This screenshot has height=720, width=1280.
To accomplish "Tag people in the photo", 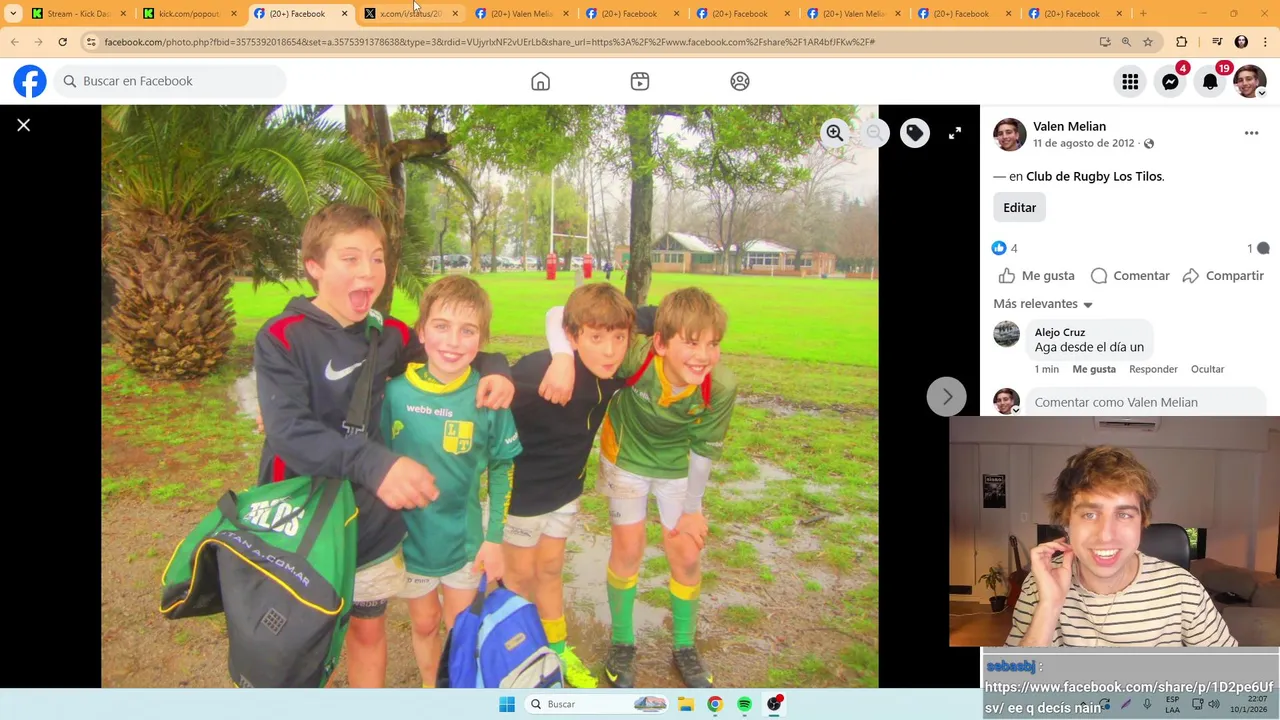I will point(914,133).
